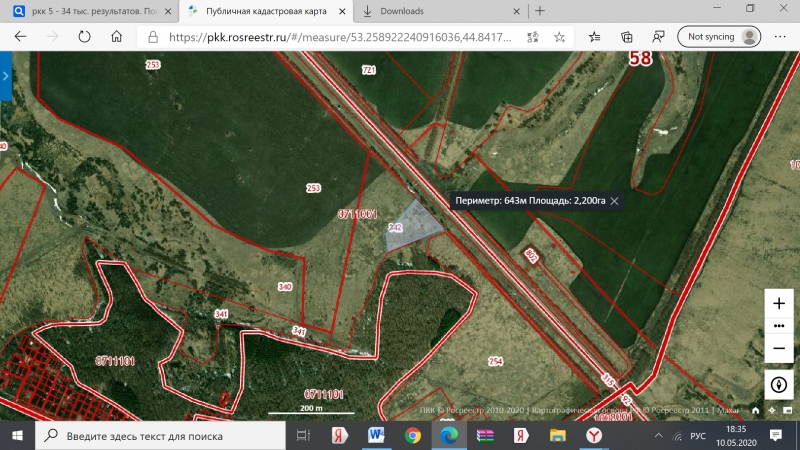Open the Windows Start menu
The width and height of the screenshot is (800, 450).
17,436
